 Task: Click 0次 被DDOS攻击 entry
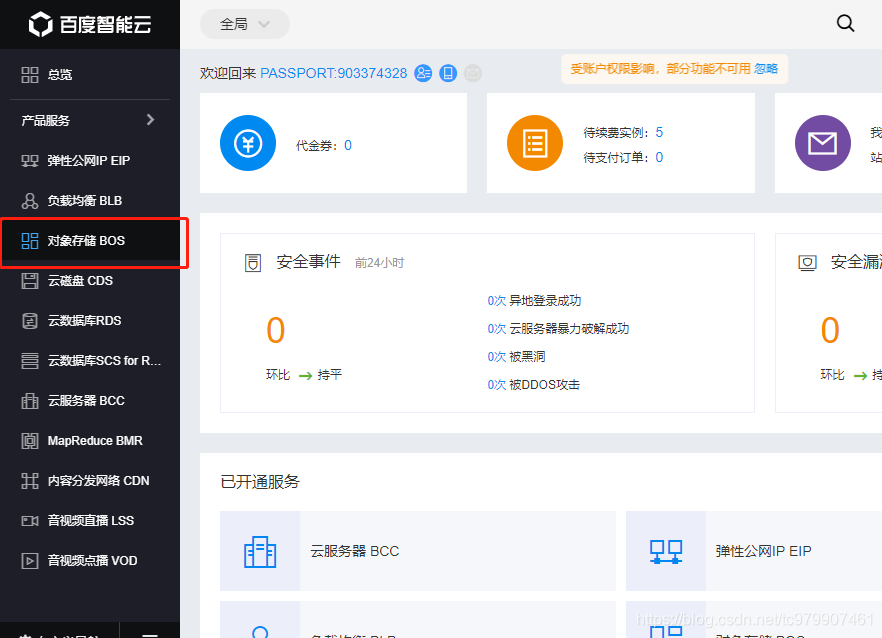coord(534,385)
